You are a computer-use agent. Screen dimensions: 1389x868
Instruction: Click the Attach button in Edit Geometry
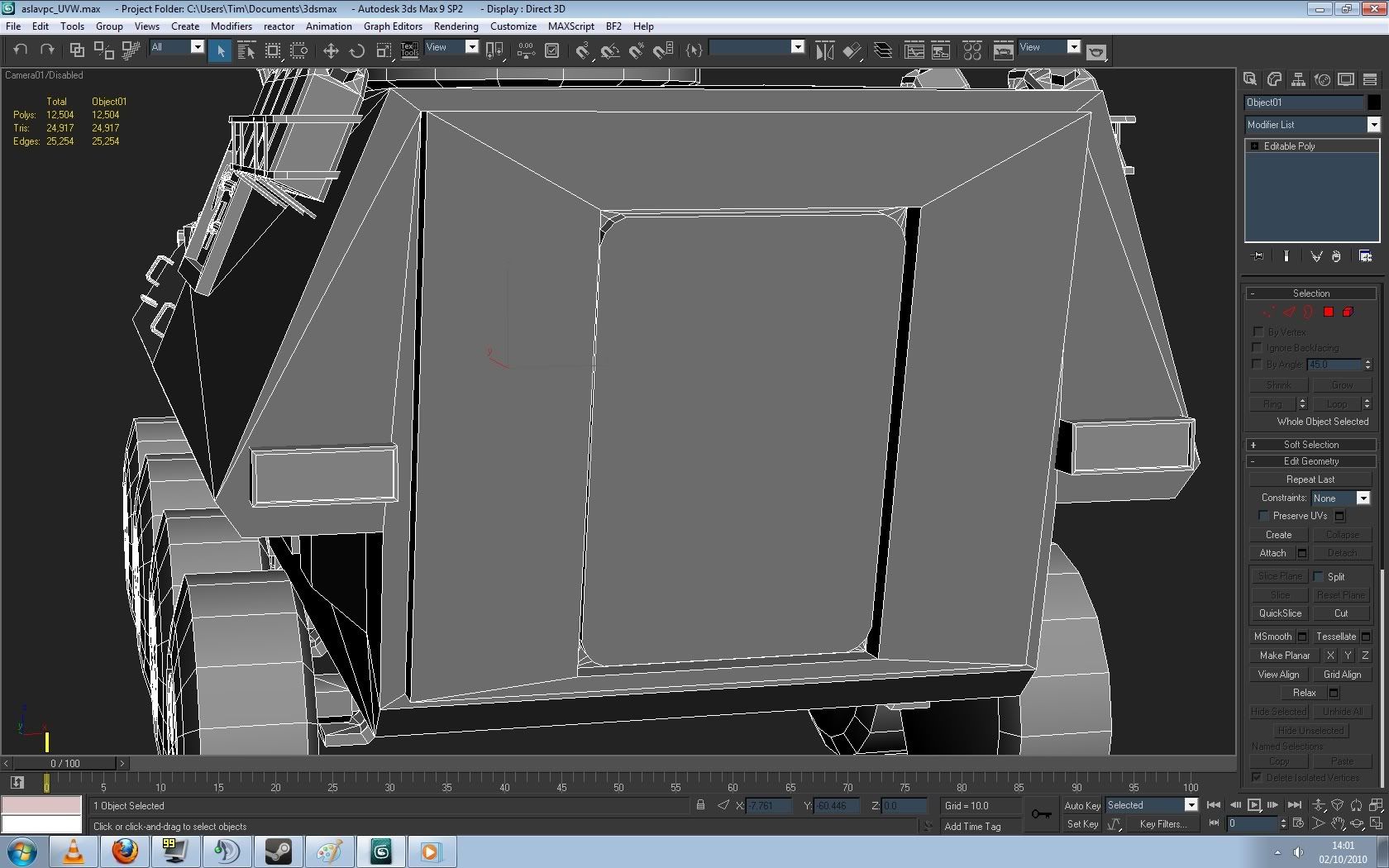tap(1272, 553)
